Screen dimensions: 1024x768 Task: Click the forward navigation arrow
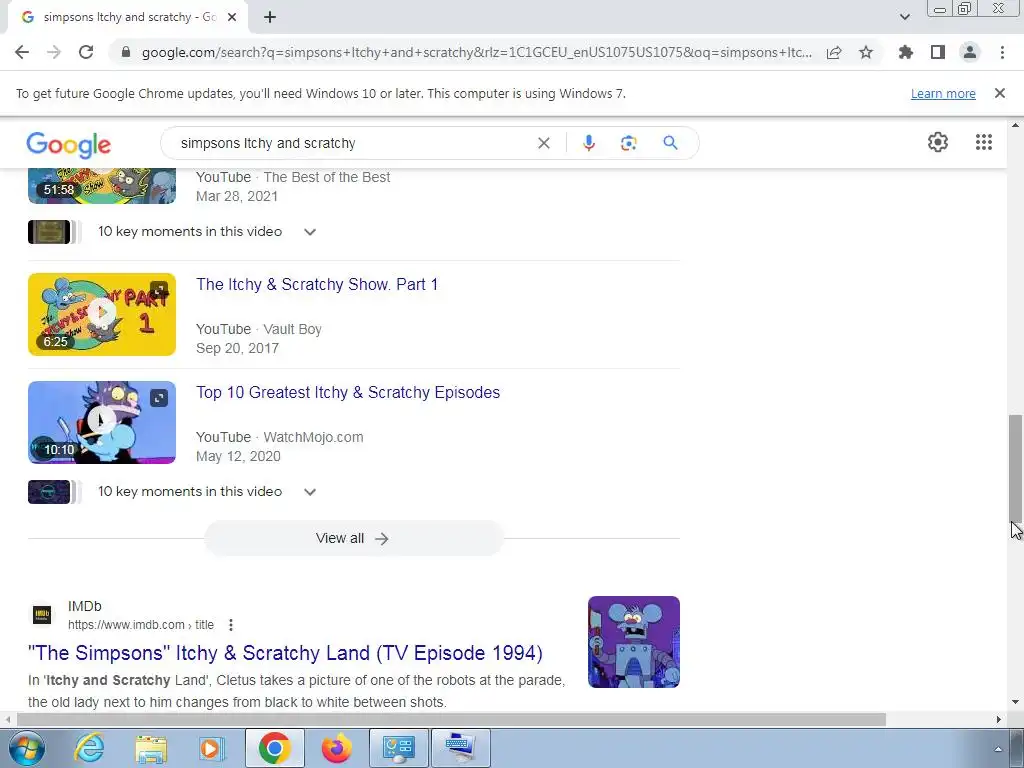(x=54, y=52)
